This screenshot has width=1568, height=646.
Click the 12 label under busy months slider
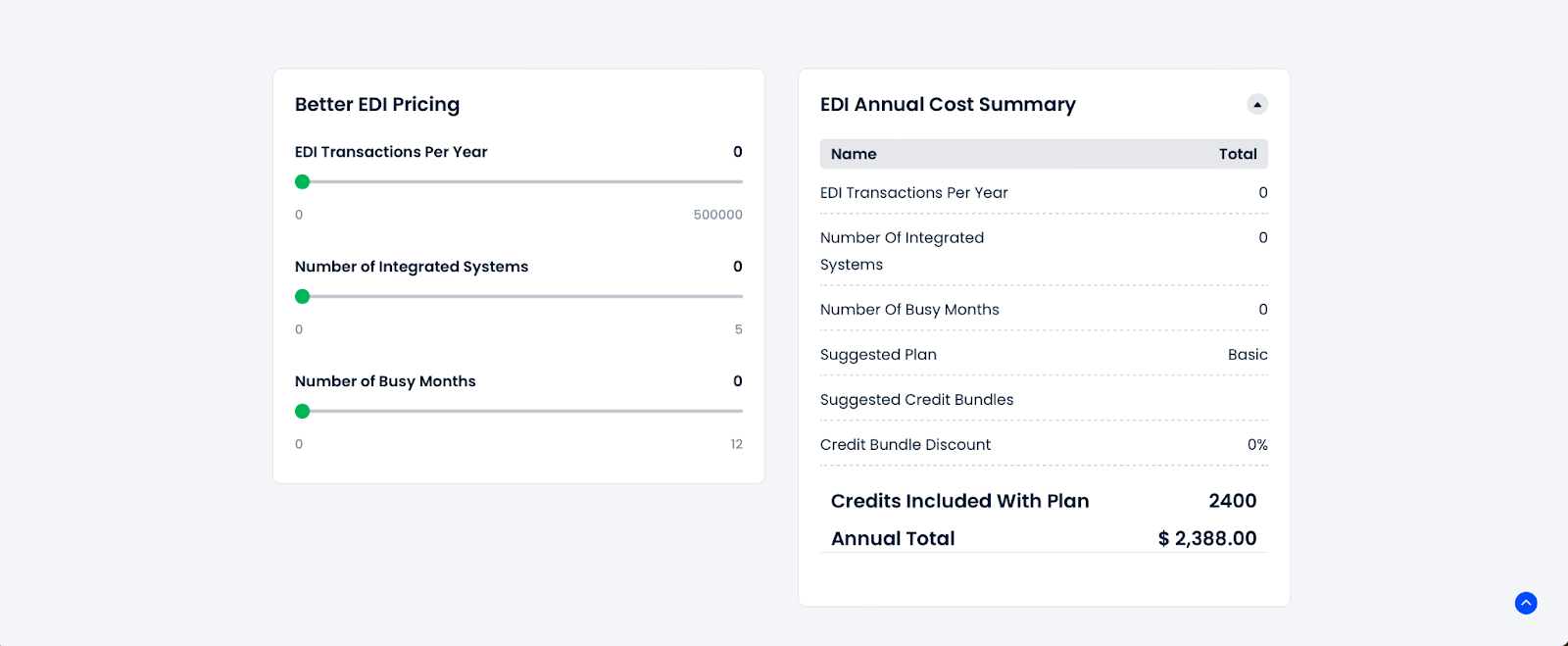(x=736, y=443)
